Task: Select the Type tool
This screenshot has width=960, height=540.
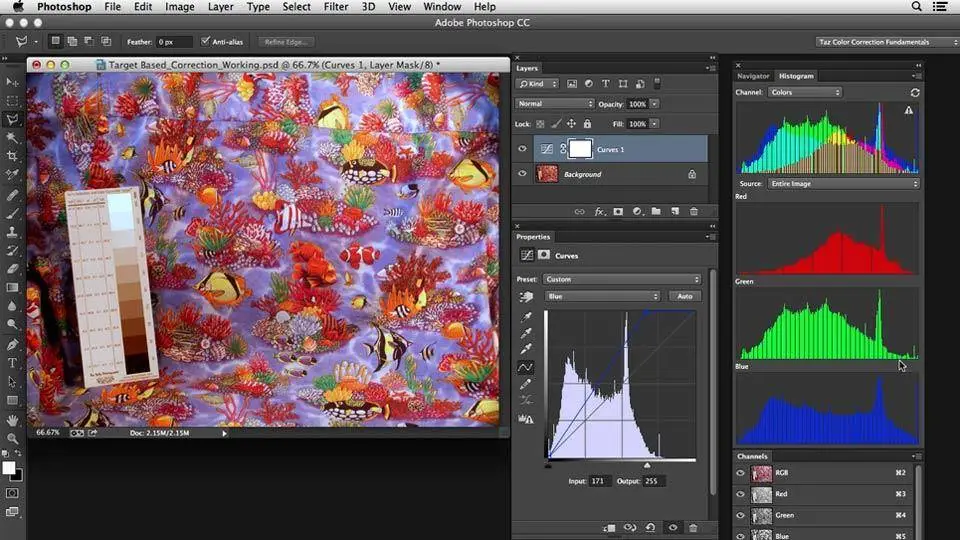Action: [x=12, y=363]
